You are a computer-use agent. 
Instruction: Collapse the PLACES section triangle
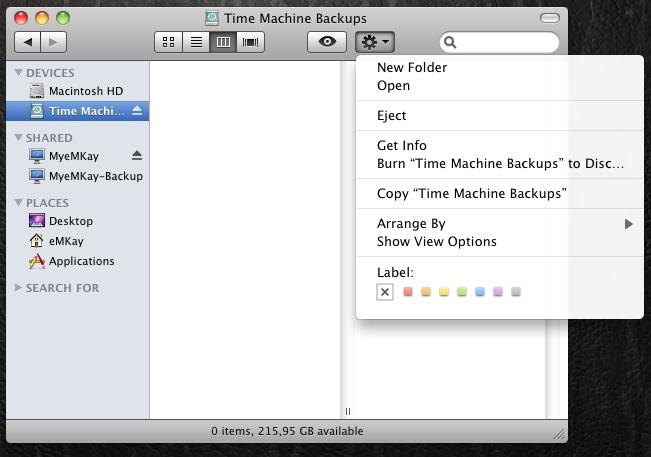click(18, 202)
